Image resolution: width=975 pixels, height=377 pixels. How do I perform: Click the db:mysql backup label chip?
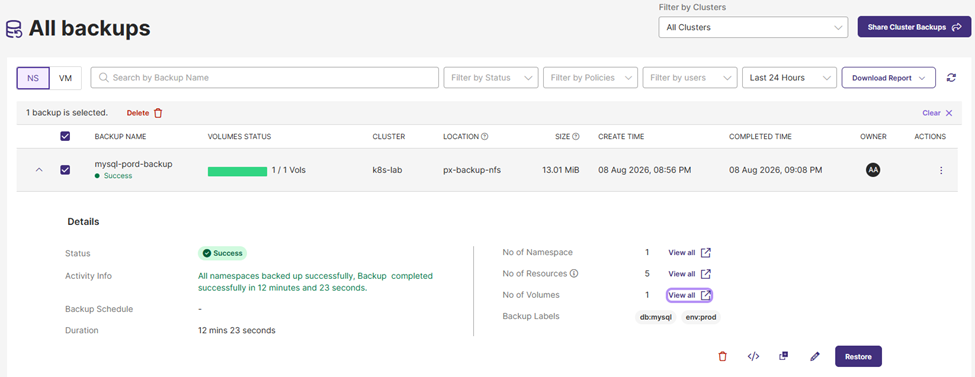click(x=656, y=317)
